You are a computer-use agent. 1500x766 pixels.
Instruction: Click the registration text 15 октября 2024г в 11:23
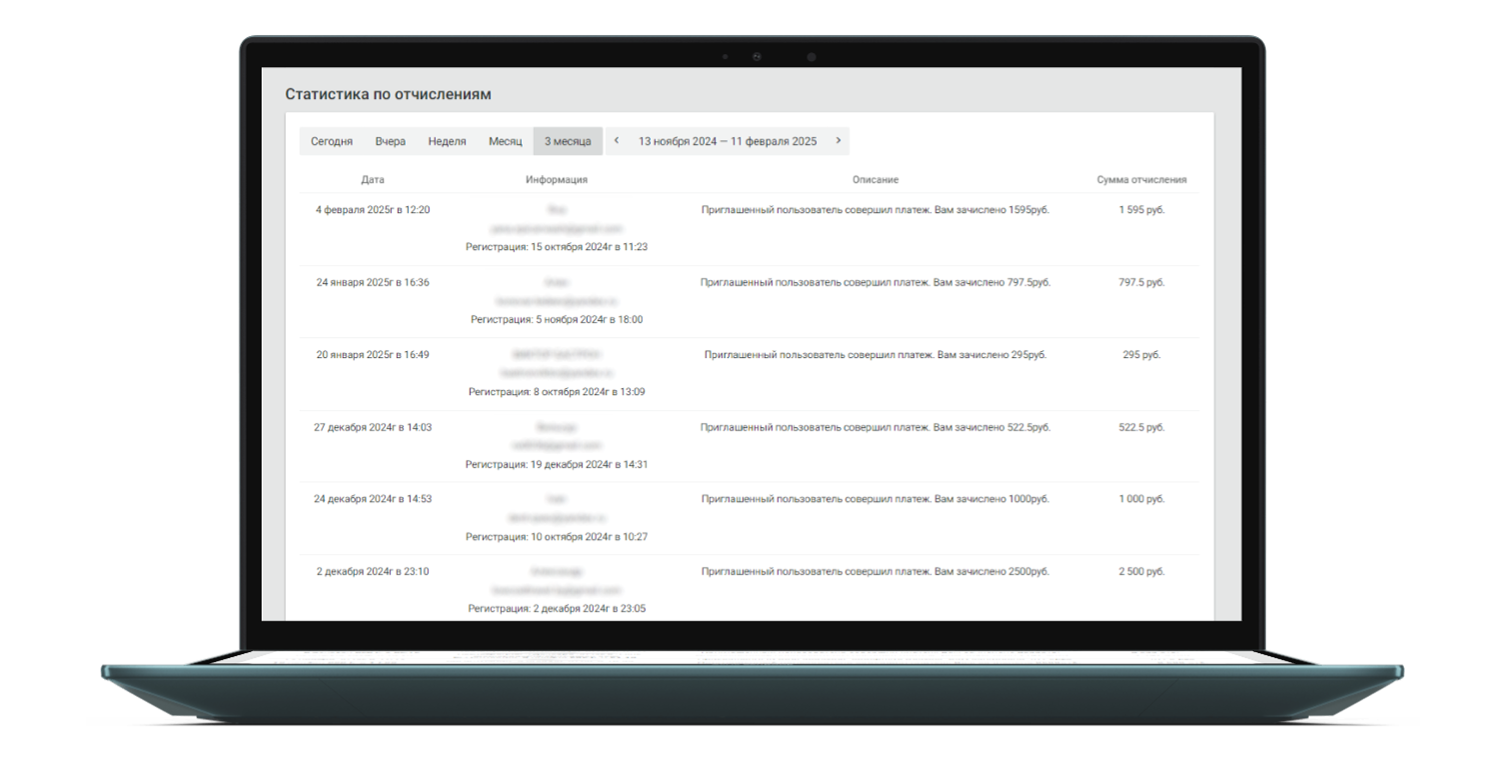(x=556, y=247)
